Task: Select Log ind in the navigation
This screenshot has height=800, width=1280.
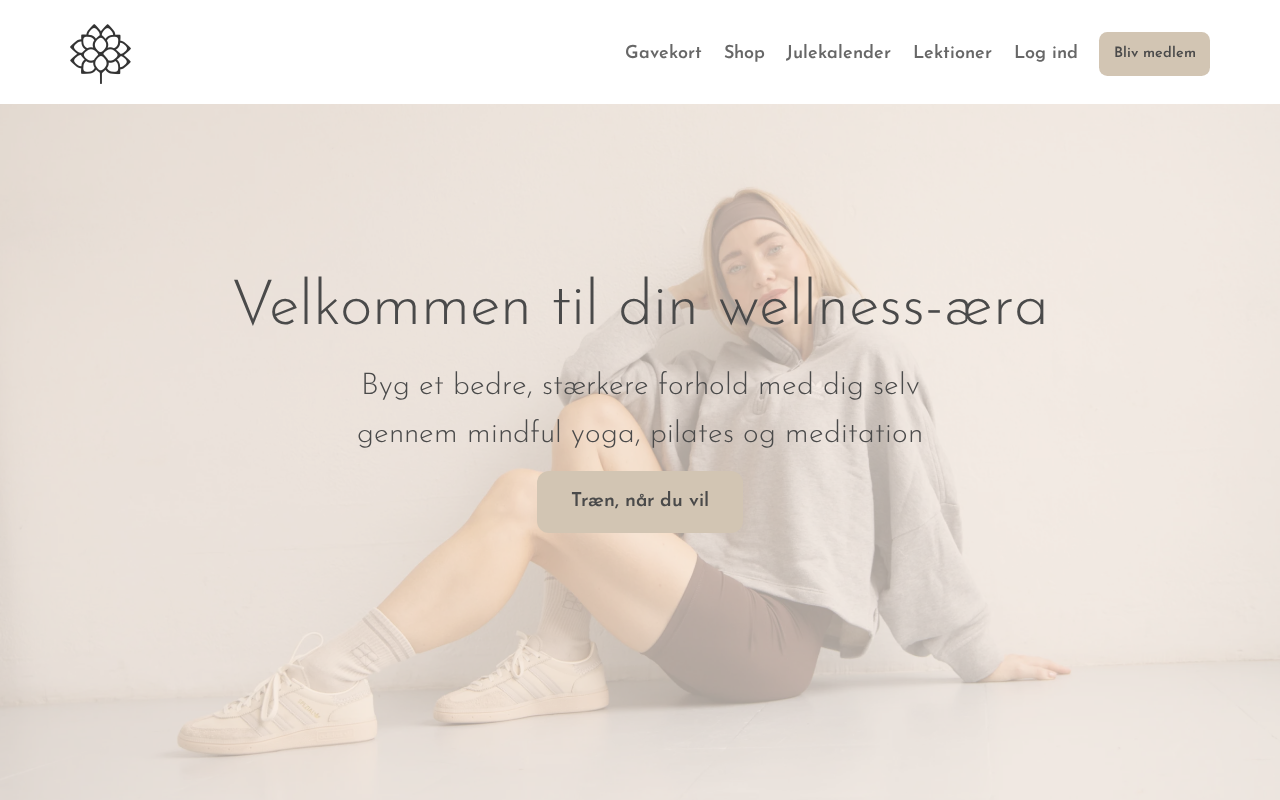Action: coord(1045,53)
